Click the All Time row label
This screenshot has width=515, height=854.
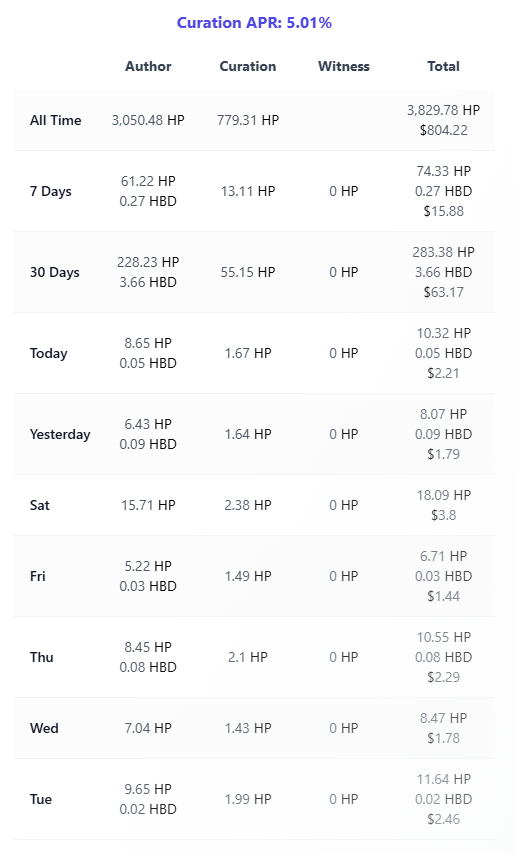tap(56, 120)
